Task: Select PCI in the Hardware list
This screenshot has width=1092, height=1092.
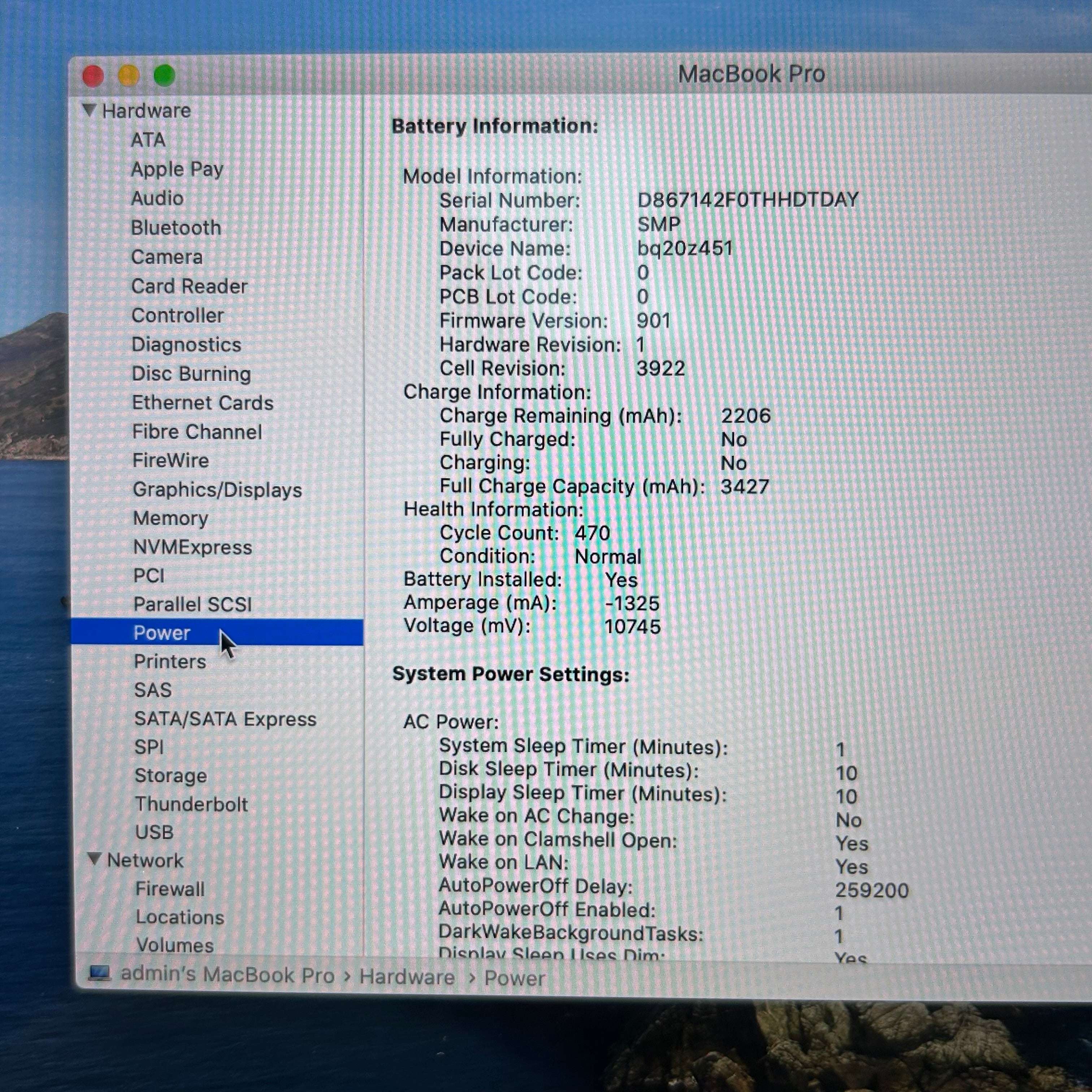Action: click(x=149, y=575)
